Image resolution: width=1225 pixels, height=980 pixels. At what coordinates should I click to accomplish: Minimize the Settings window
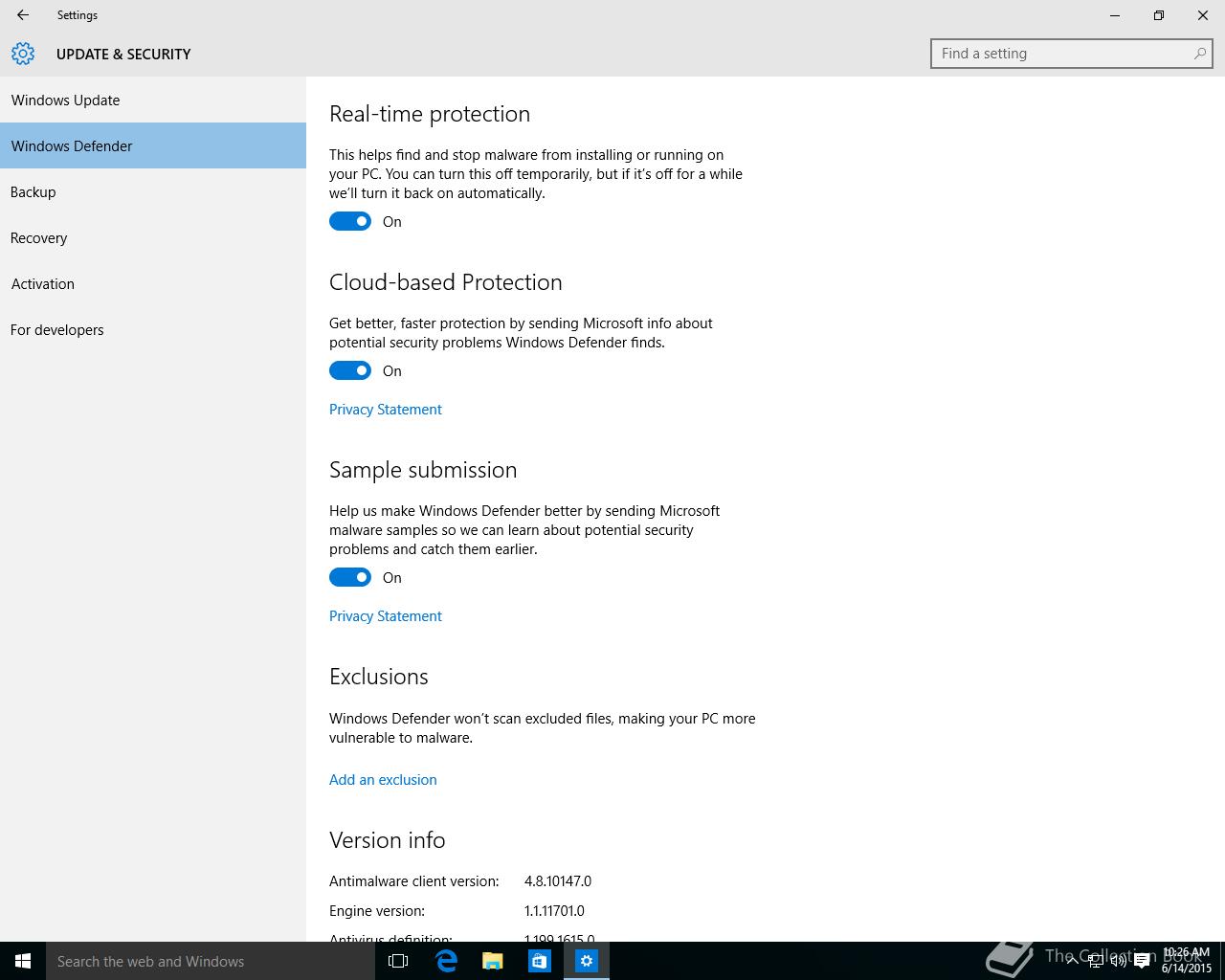[1115, 15]
